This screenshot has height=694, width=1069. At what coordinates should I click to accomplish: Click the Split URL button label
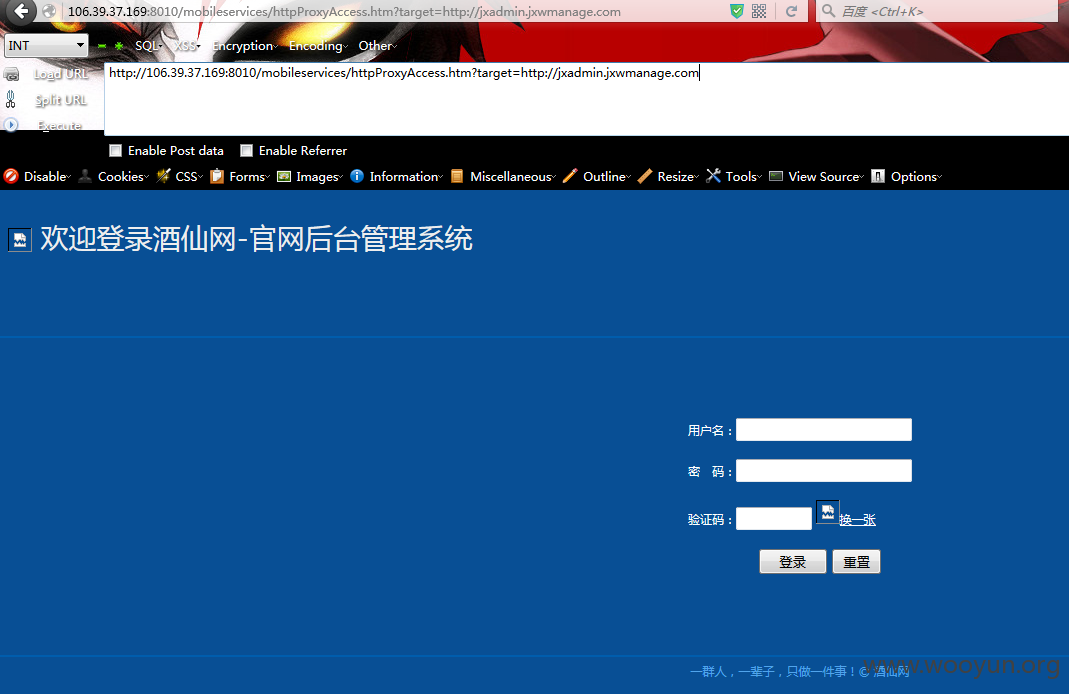(x=61, y=100)
